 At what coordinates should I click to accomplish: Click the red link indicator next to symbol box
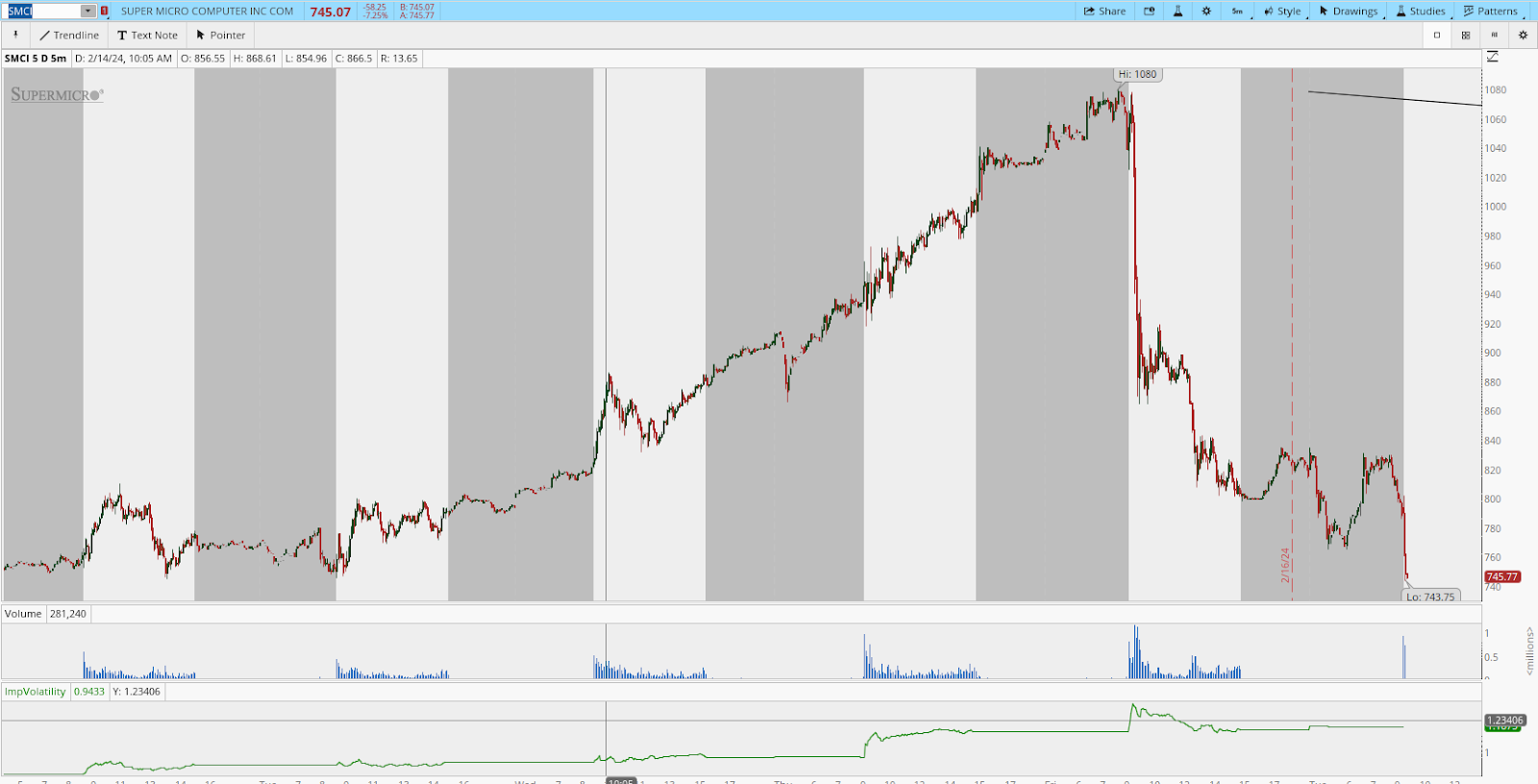click(105, 11)
